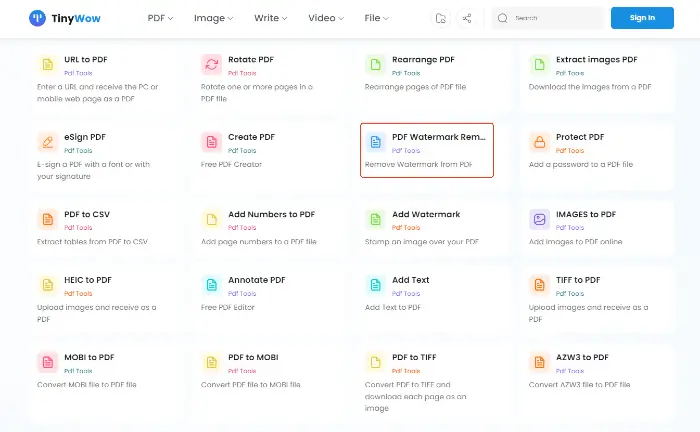Open the PDF to CSV title
700x432 pixels.
(87, 214)
